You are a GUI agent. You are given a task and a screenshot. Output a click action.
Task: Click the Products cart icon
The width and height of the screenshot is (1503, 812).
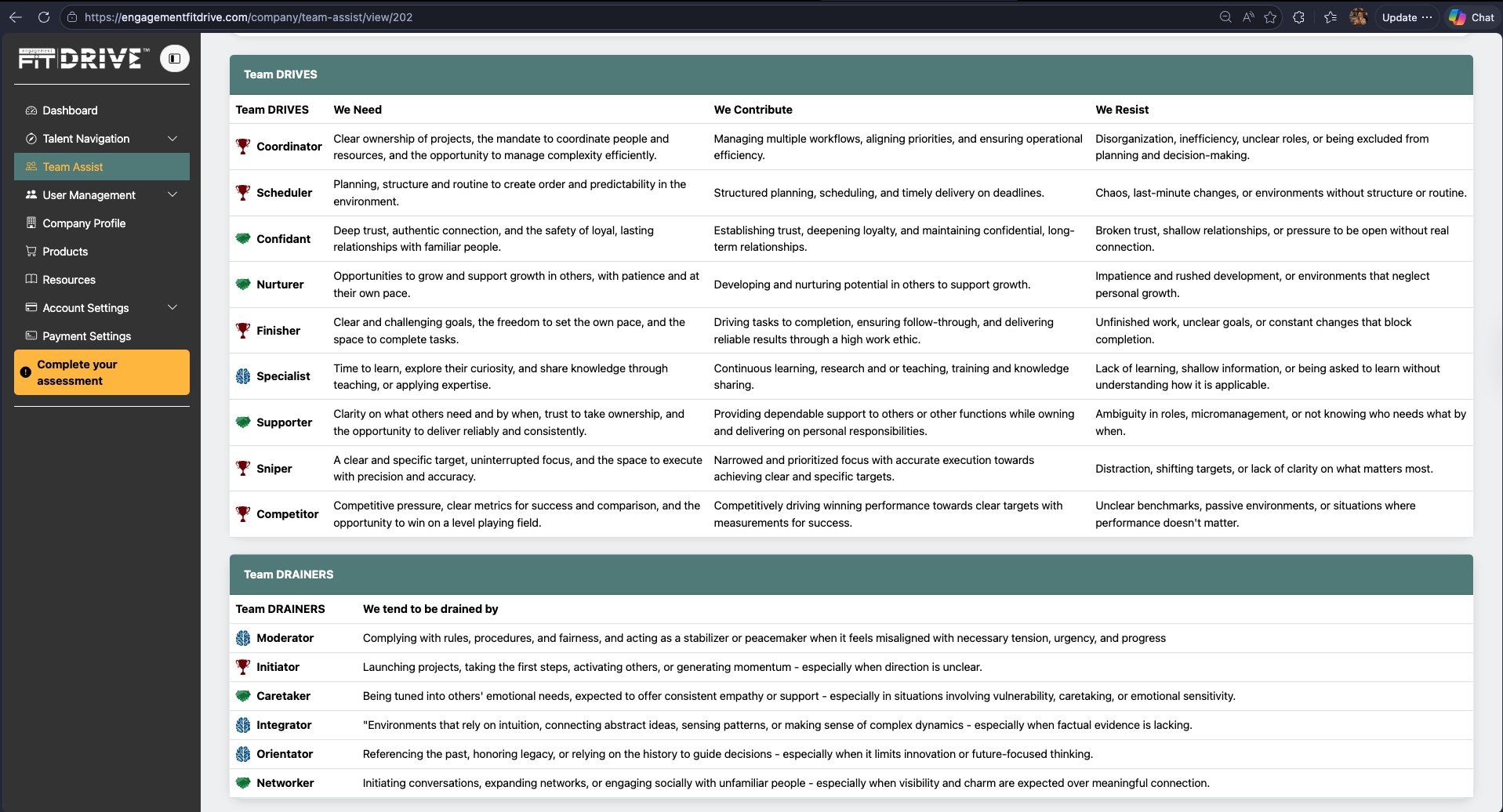pos(31,252)
